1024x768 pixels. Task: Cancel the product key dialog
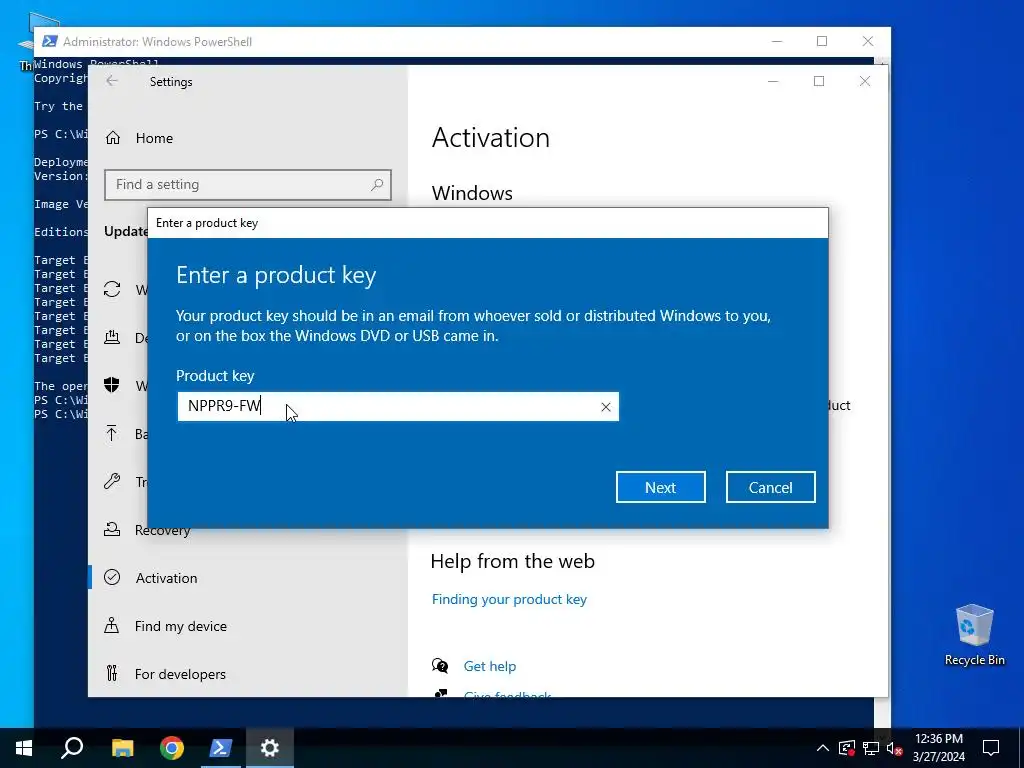[770, 487]
